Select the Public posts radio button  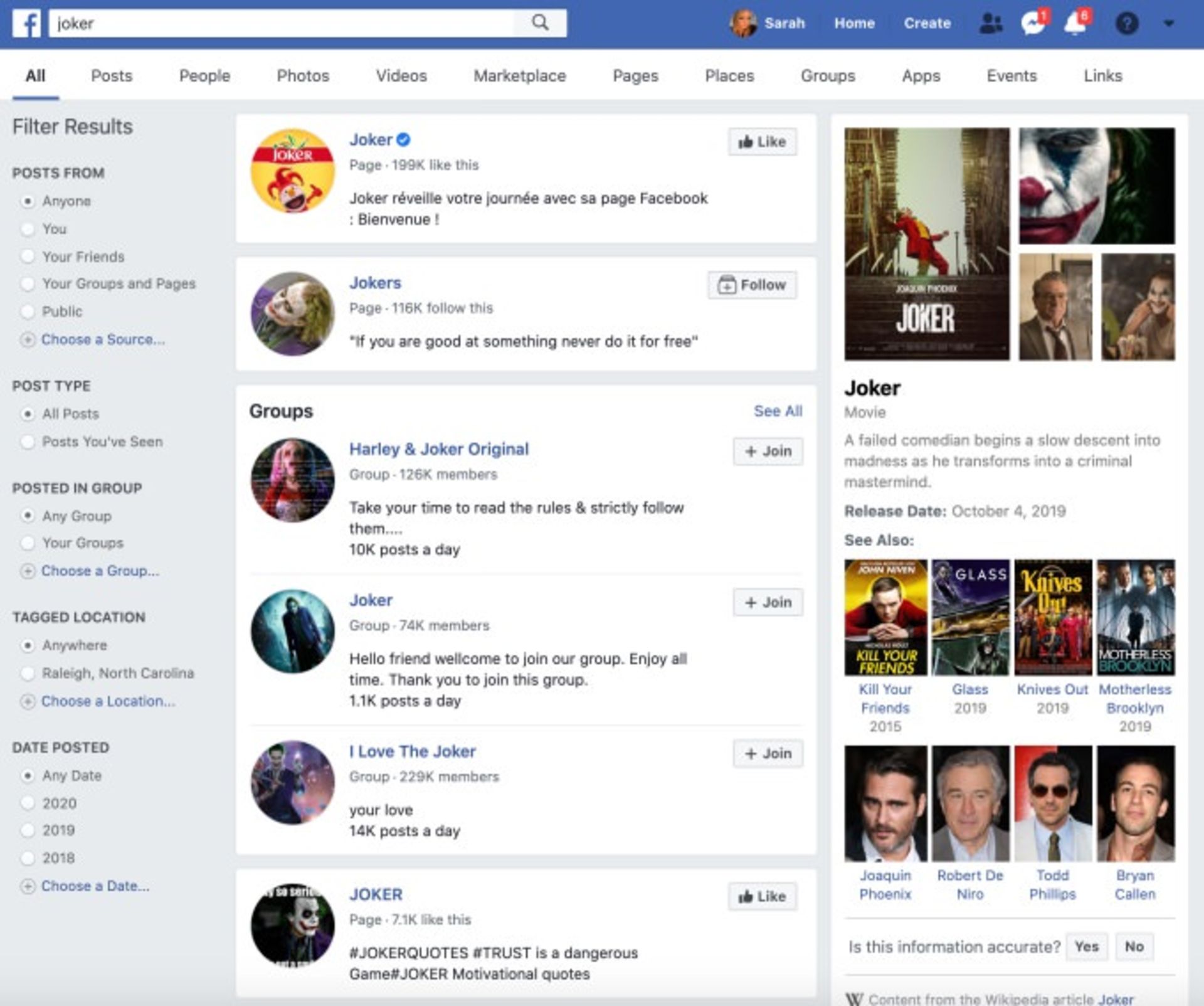[28, 311]
